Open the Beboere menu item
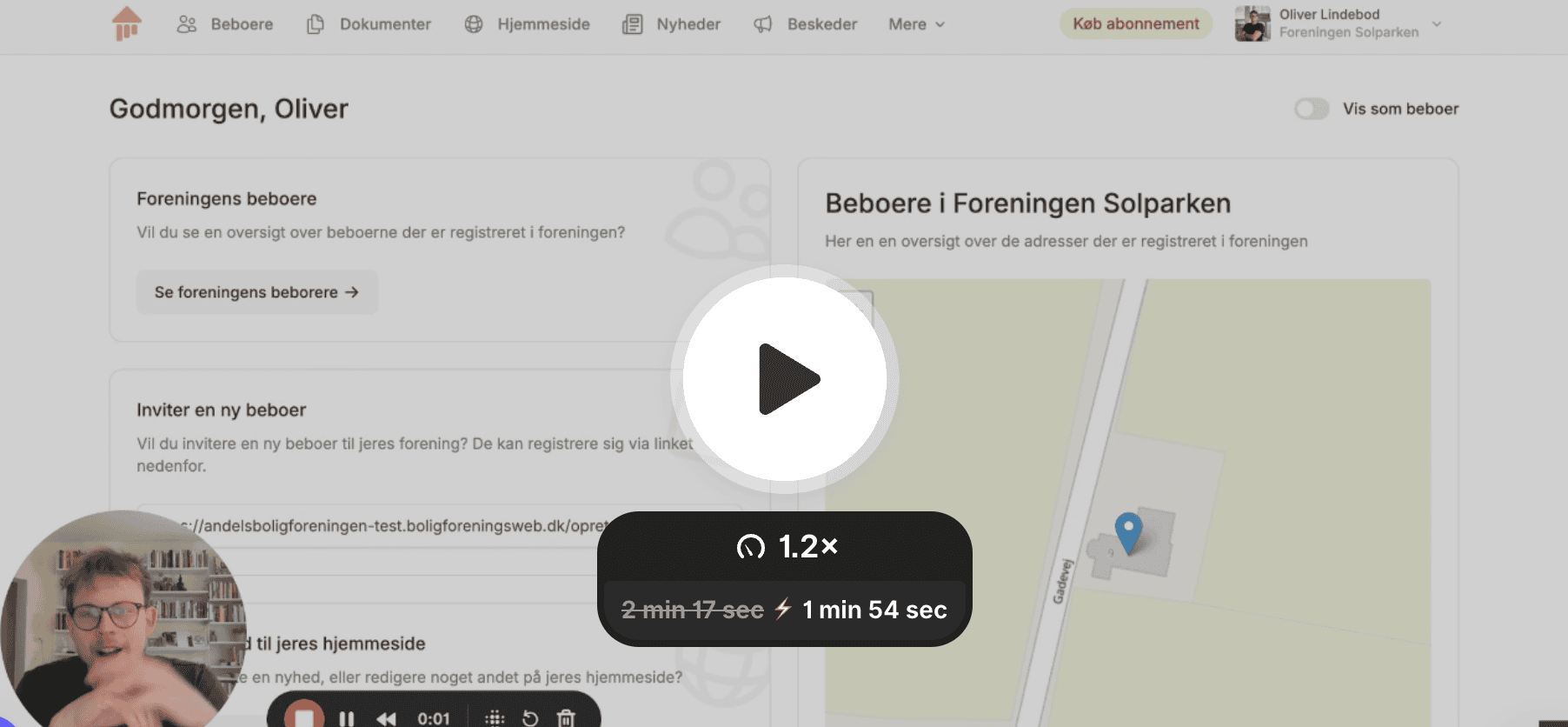This screenshot has height=727, width=1568. click(x=225, y=24)
